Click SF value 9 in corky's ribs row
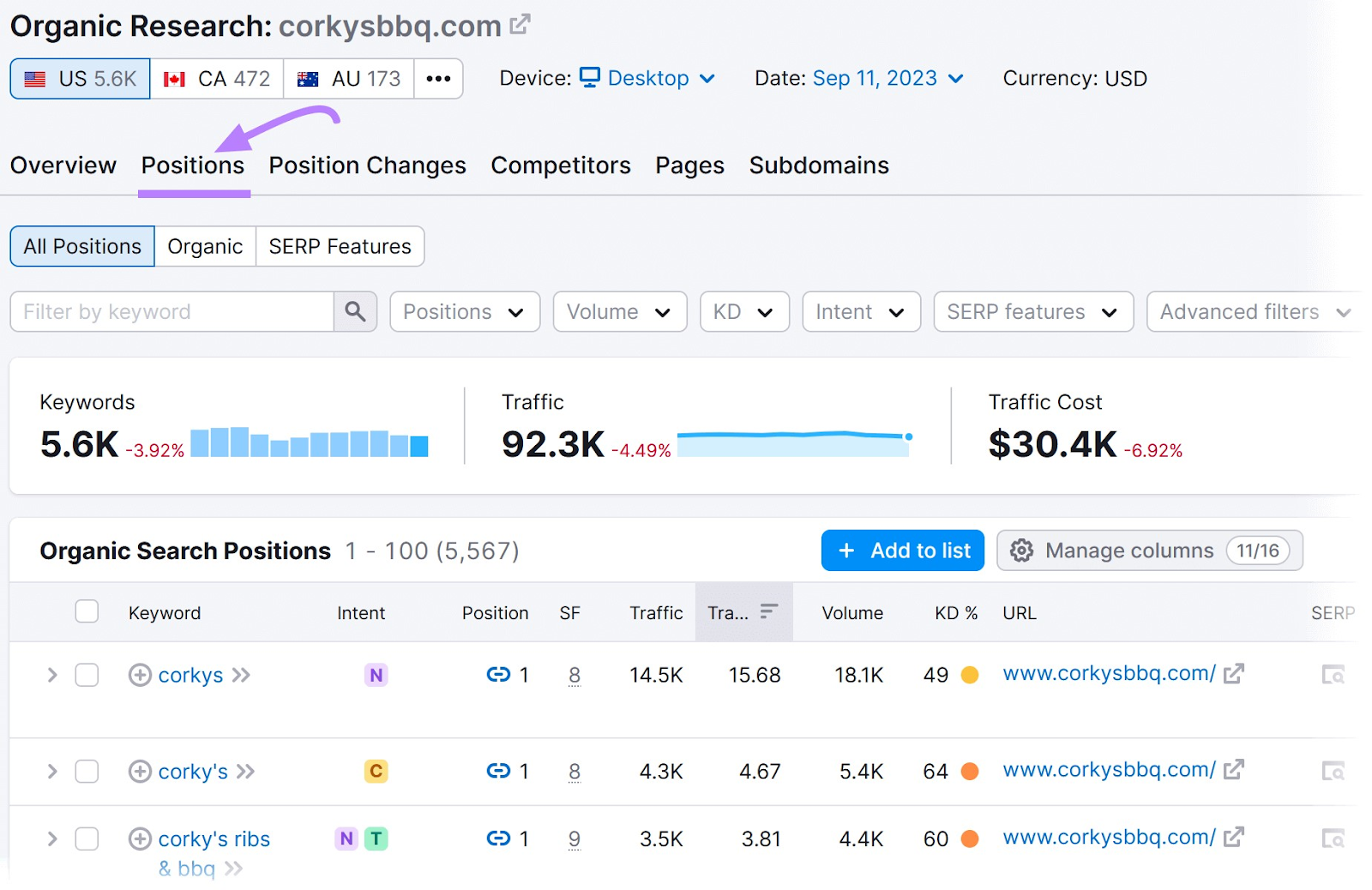This screenshot has width=1372, height=890. click(x=575, y=839)
